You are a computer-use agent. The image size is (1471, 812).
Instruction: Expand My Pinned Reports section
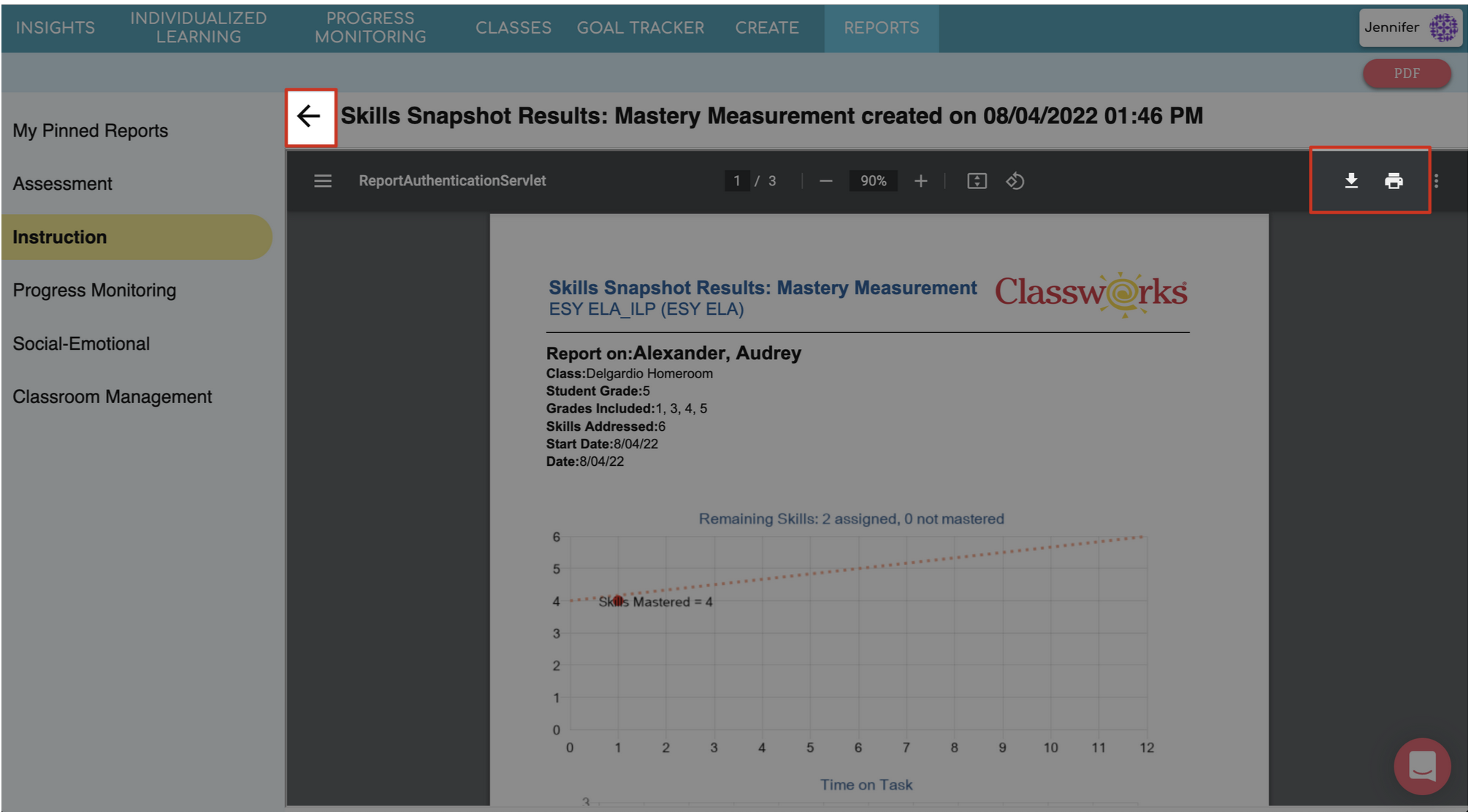(90, 130)
